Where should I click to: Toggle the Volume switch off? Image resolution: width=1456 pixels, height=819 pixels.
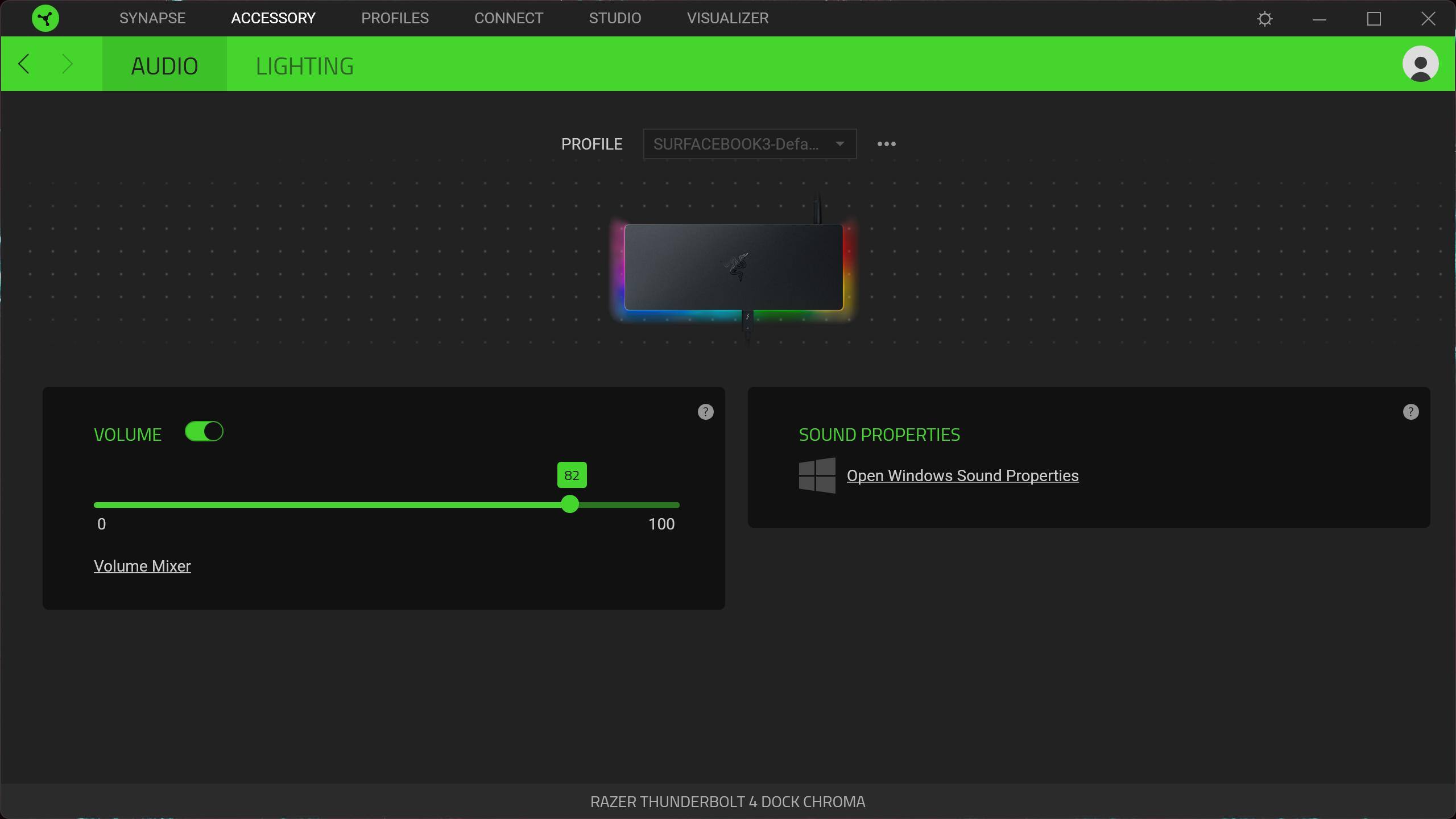[x=204, y=432]
